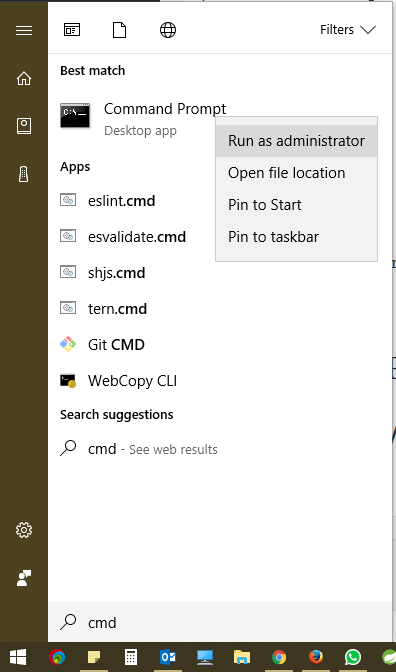The height and width of the screenshot is (672, 396).
Task: Open the hamburger menu in sidebar
Action: (24, 30)
